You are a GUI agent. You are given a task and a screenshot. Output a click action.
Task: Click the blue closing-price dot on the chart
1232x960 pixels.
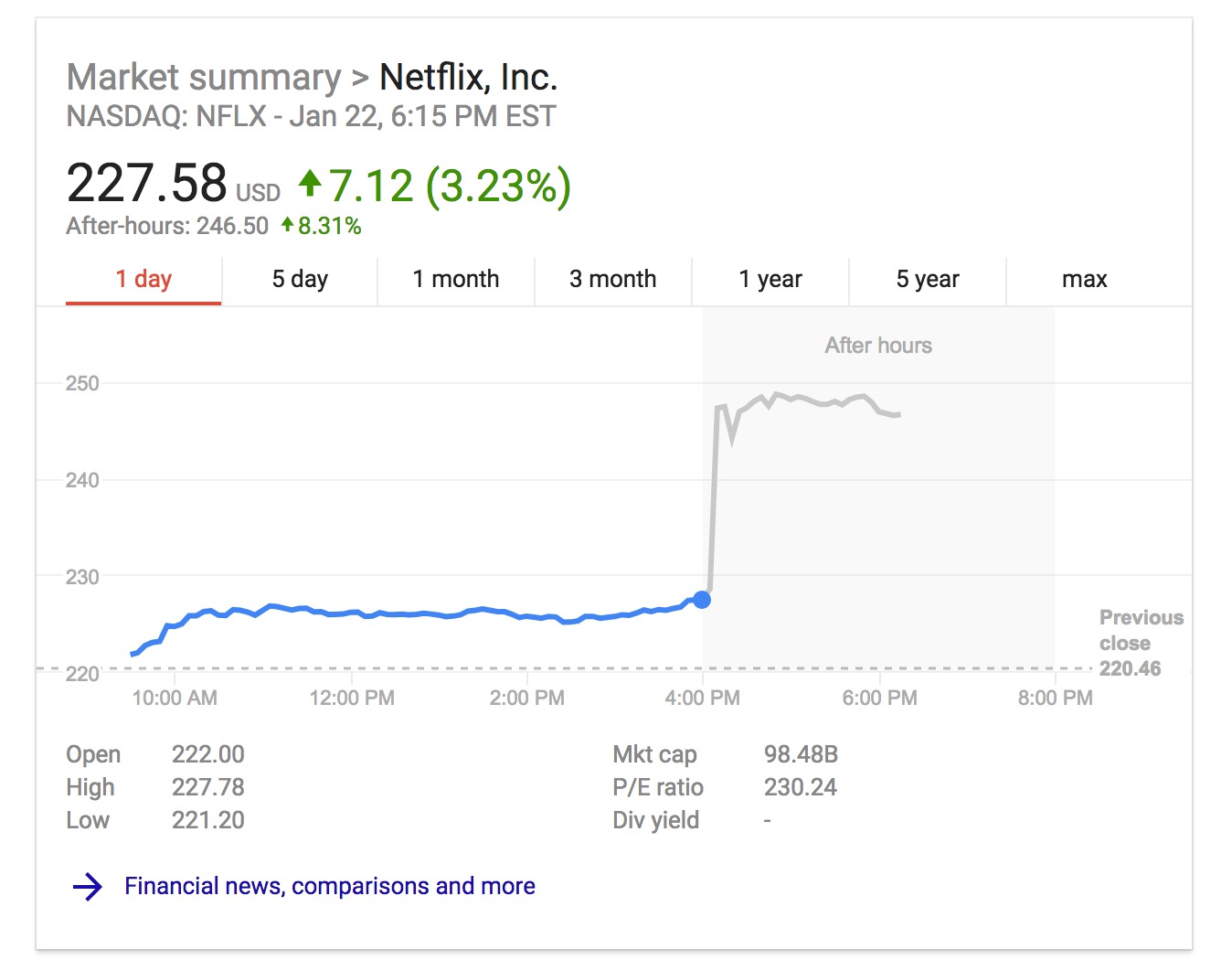pyautogui.click(x=702, y=600)
